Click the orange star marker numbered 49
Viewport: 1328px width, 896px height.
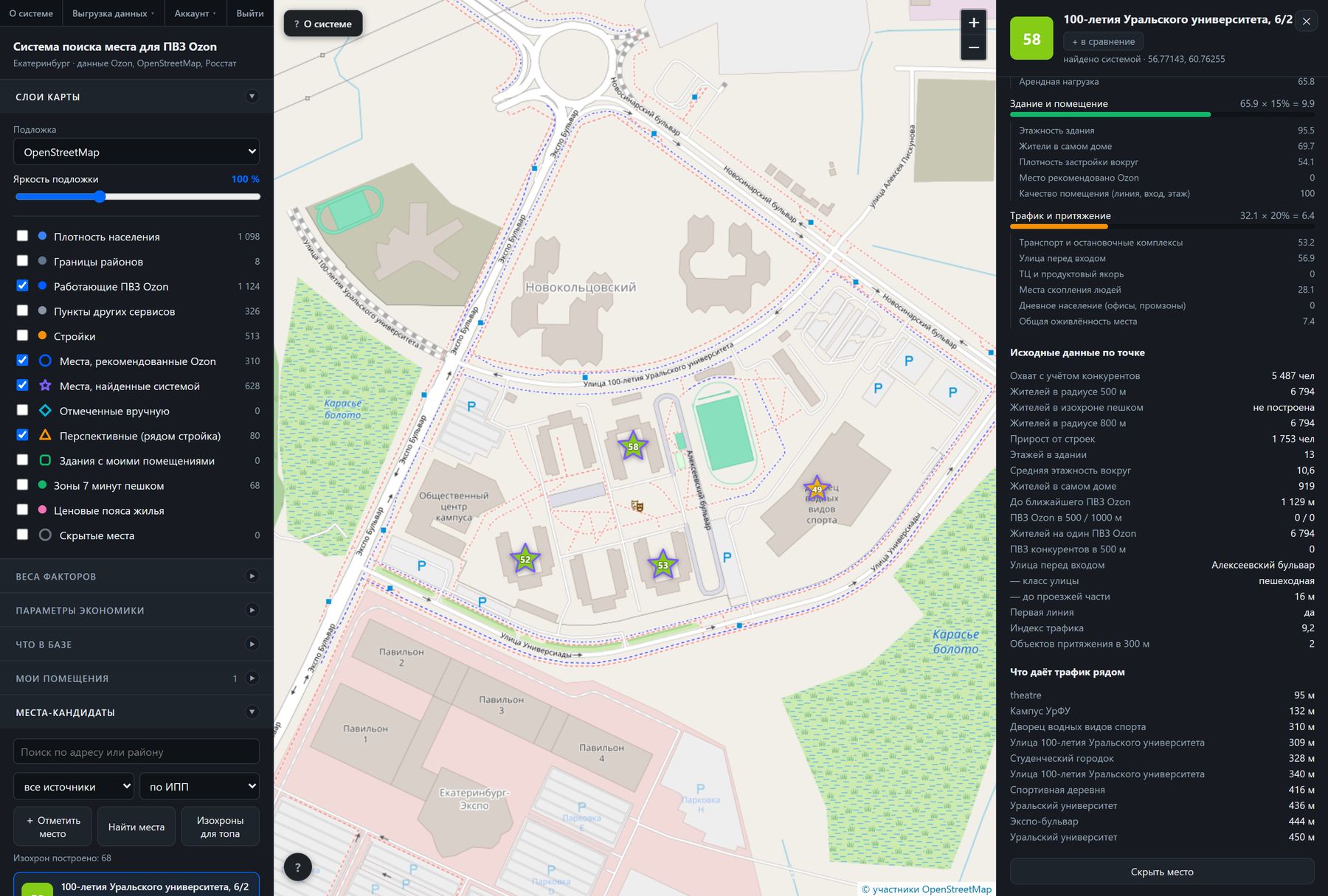pos(817,489)
